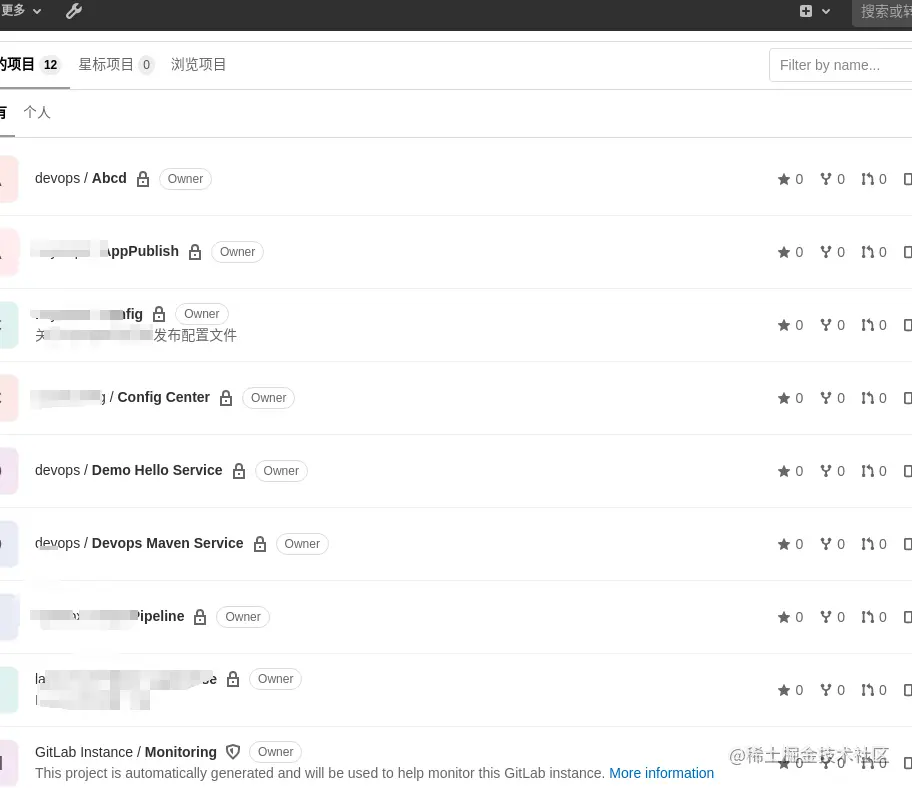
Task: Click Owner badge on Config Center row
Action: click(x=269, y=398)
